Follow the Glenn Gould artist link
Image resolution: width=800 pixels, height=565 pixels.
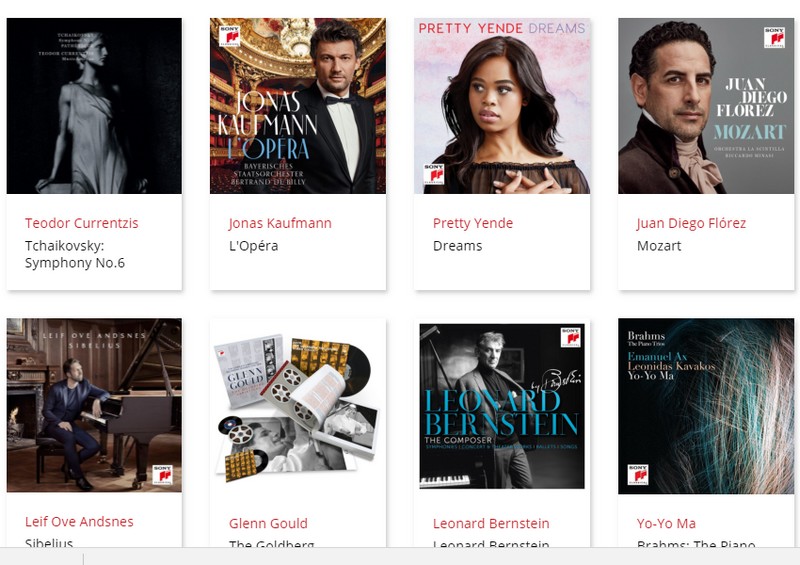(x=268, y=523)
